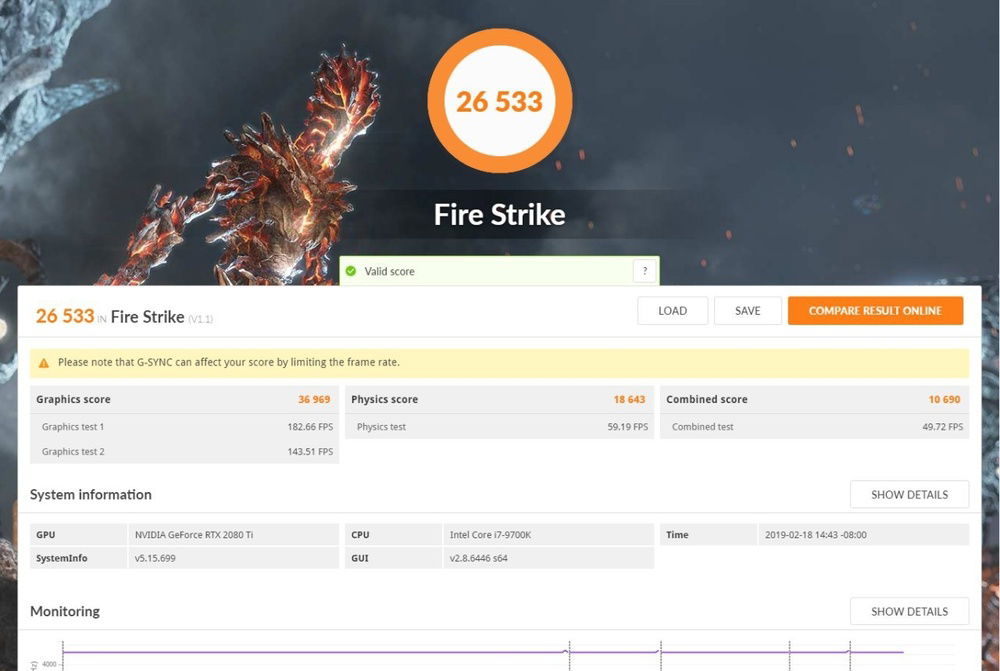Open the question mark help beside Valid score
1000x671 pixels.
point(645,270)
